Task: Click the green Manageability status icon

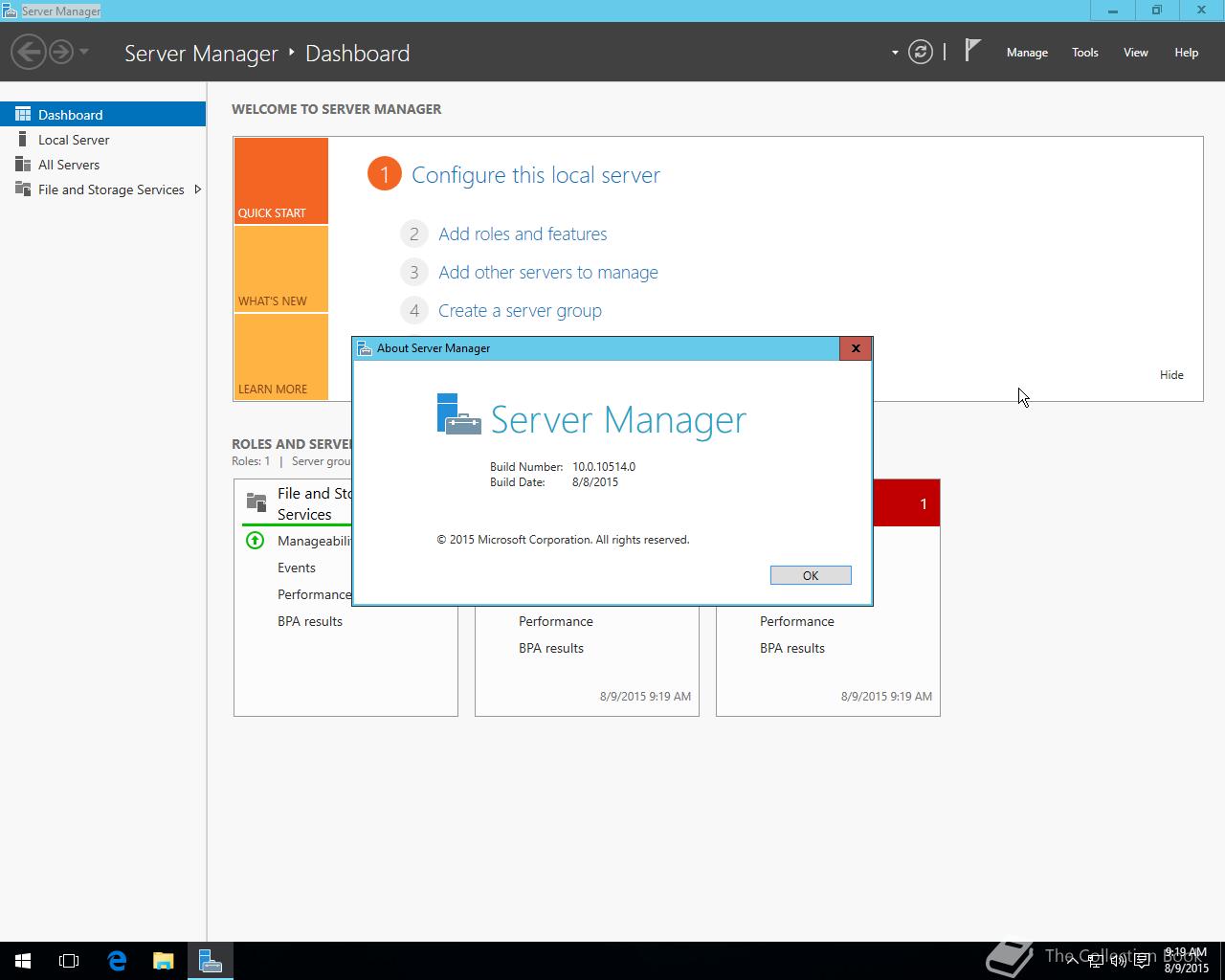Action: pos(255,541)
